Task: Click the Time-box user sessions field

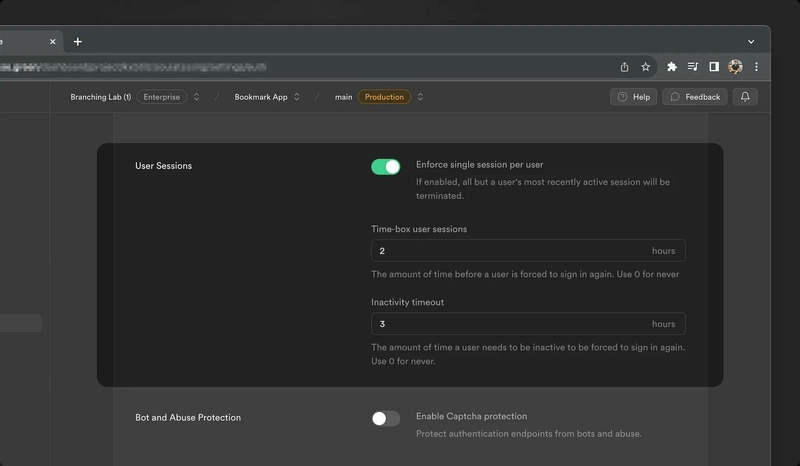Action: 528,251
